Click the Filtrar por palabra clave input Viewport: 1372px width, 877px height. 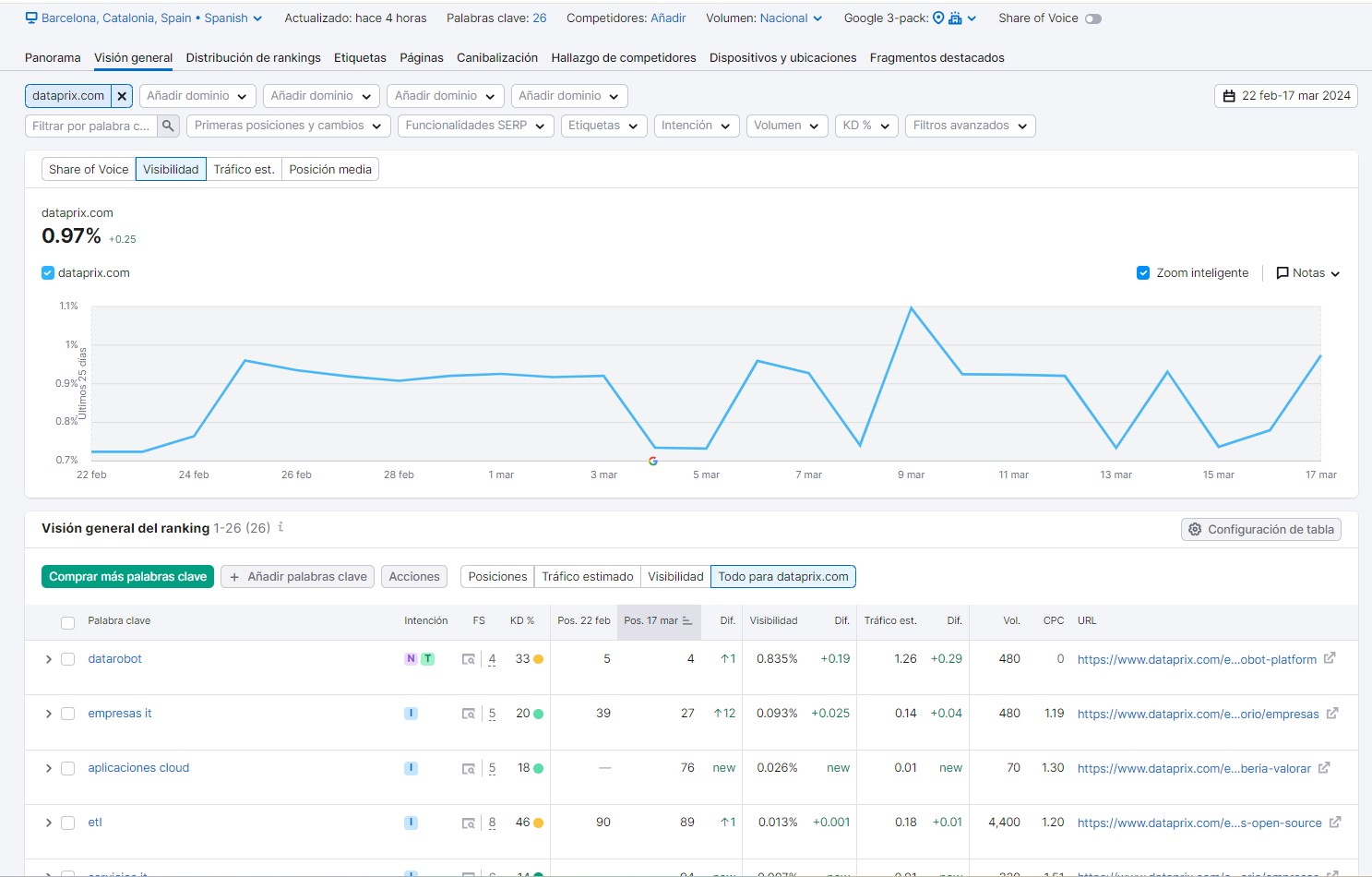[90, 126]
